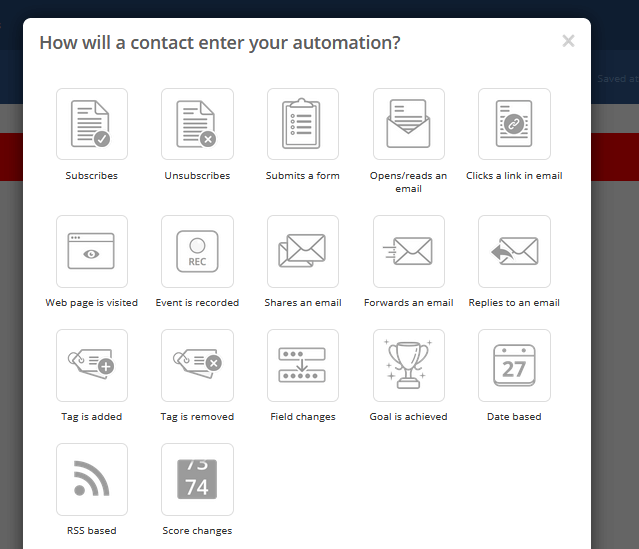Click the "Replies to an email" label
Image resolution: width=639 pixels, height=549 pixels.
(514, 303)
